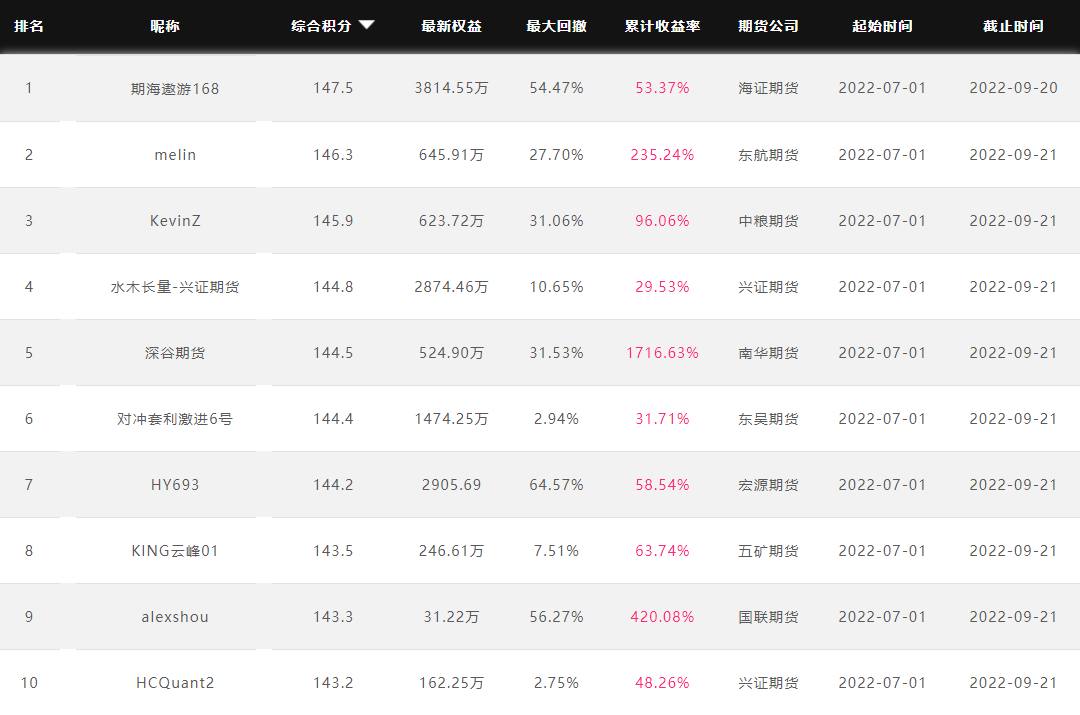Click futures company 中粮期货
This screenshot has height=715, width=1080.
(x=769, y=221)
